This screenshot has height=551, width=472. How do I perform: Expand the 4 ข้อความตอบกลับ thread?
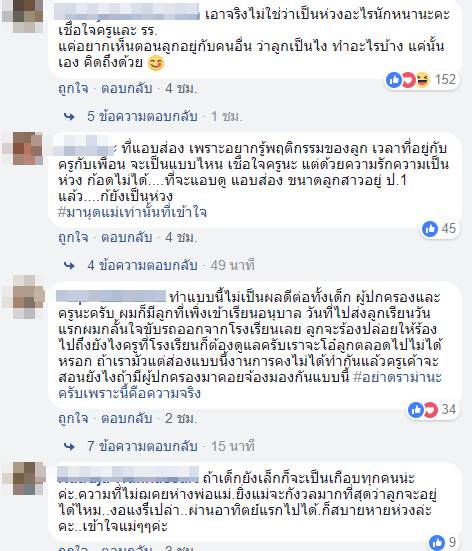142,265
